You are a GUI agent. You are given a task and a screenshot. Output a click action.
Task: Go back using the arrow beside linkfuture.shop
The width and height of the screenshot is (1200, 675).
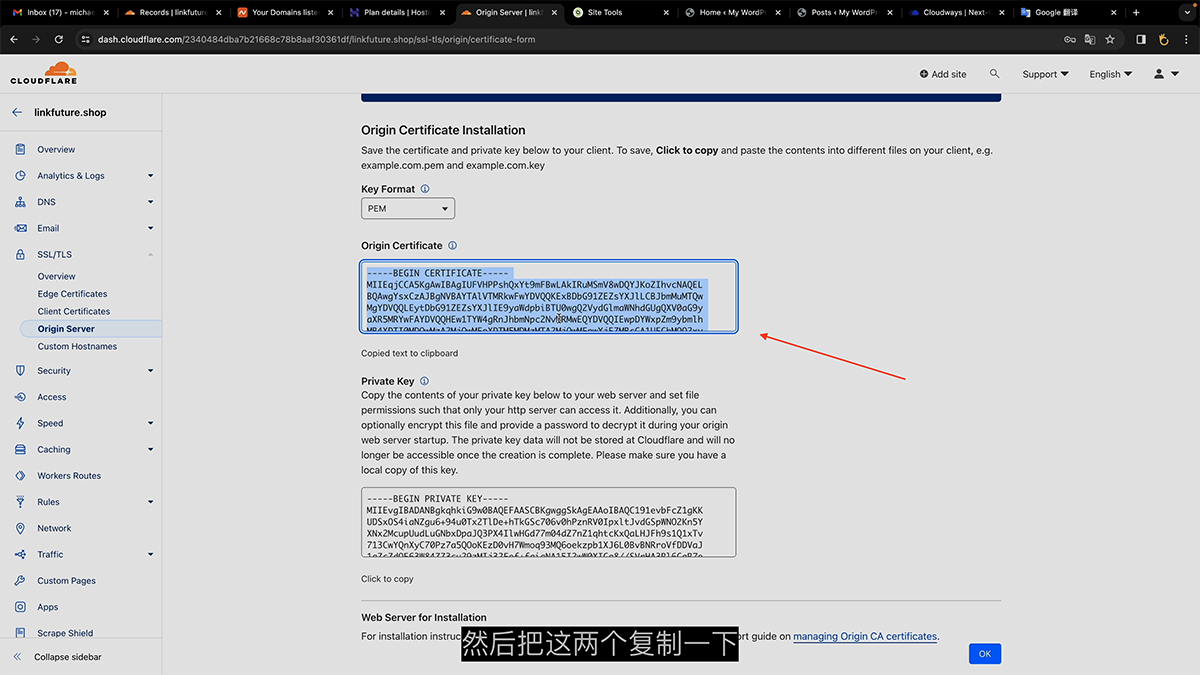tap(17, 113)
